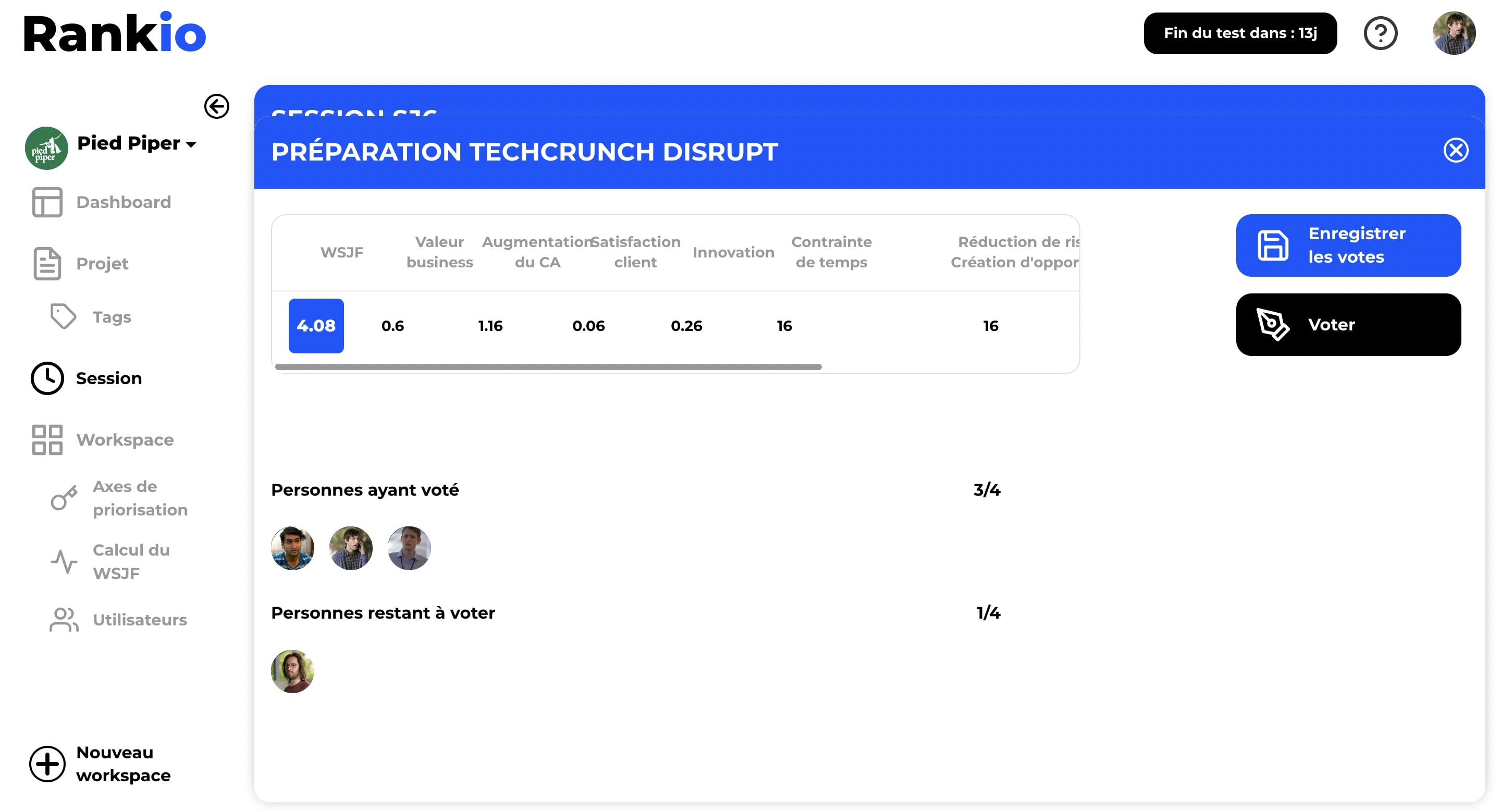Click the Dashboard layout icon
This screenshot has width=1501, height=812.
pos(47,202)
